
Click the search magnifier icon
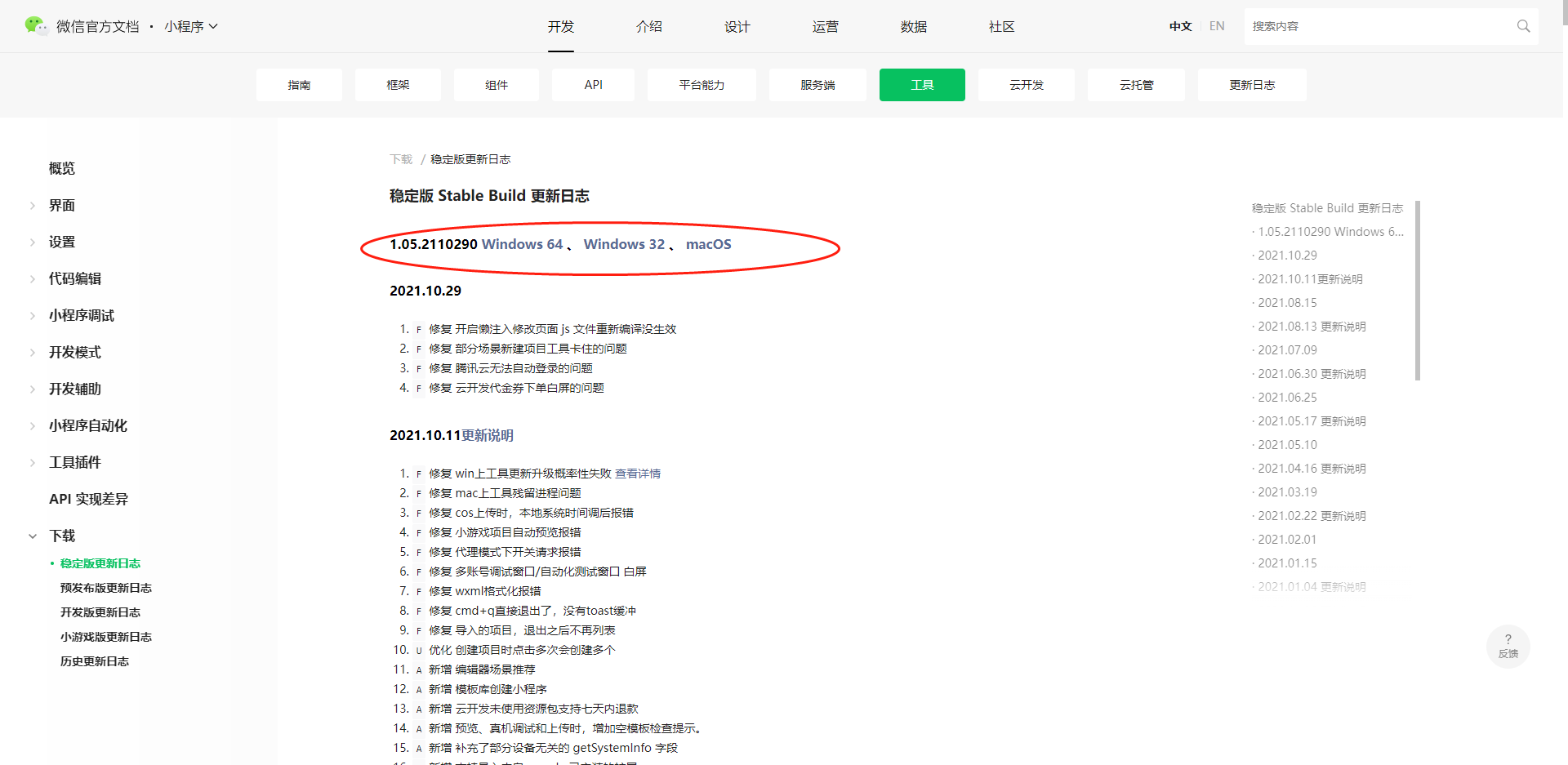(x=1523, y=26)
